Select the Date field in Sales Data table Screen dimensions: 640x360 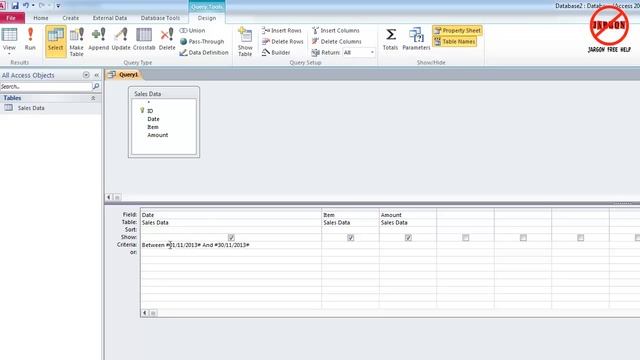point(153,119)
